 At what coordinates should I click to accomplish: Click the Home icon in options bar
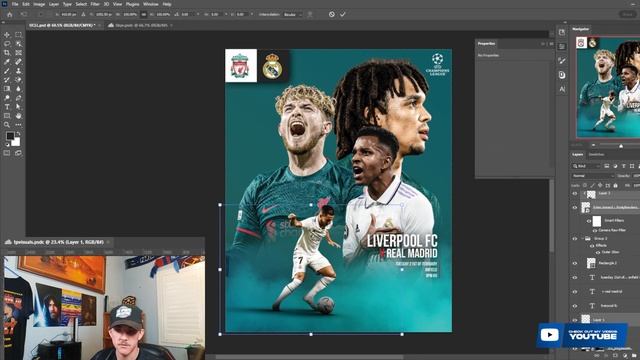click(x=10, y=14)
